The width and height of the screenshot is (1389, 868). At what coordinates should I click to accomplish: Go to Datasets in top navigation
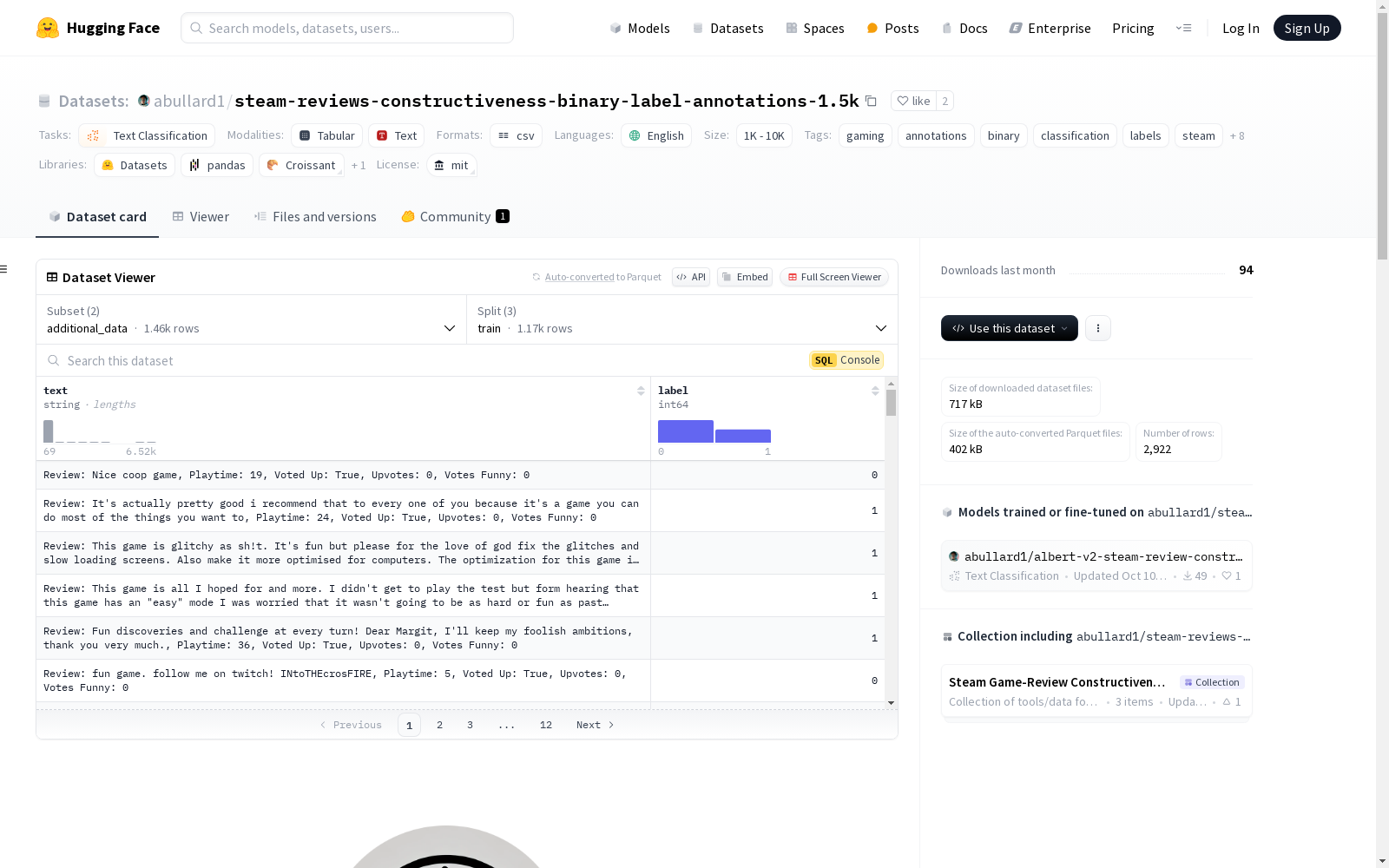click(x=727, y=28)
